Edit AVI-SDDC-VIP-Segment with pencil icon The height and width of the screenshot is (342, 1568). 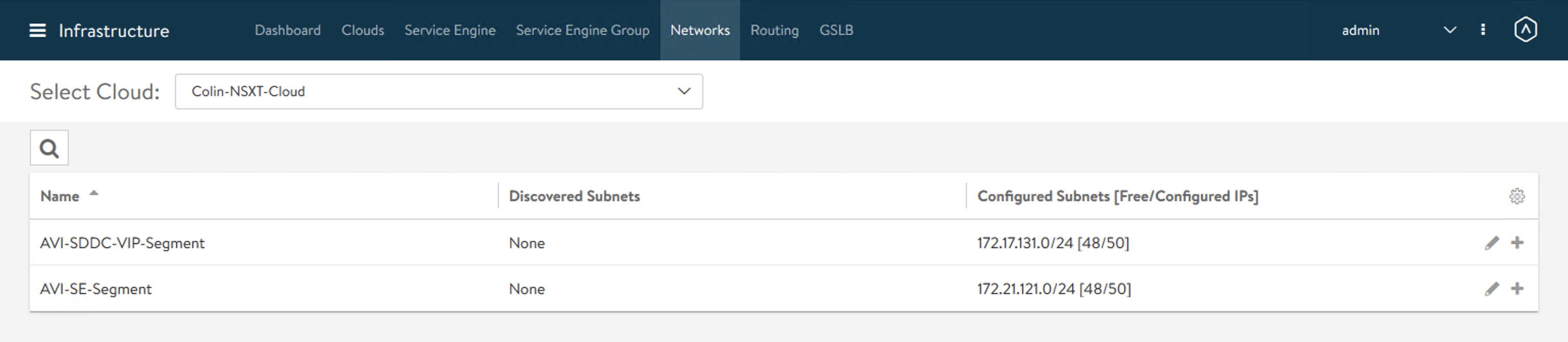[x=1492, y=243]
